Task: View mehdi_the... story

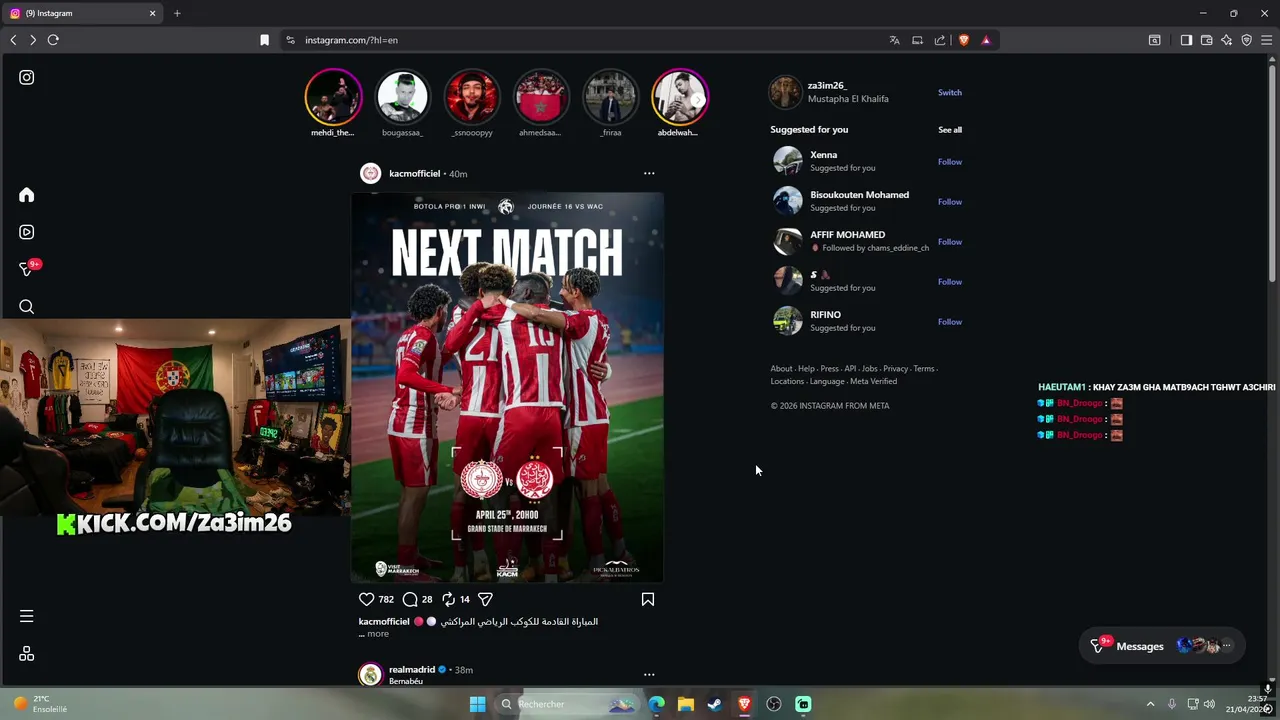Action: (333, 97)
